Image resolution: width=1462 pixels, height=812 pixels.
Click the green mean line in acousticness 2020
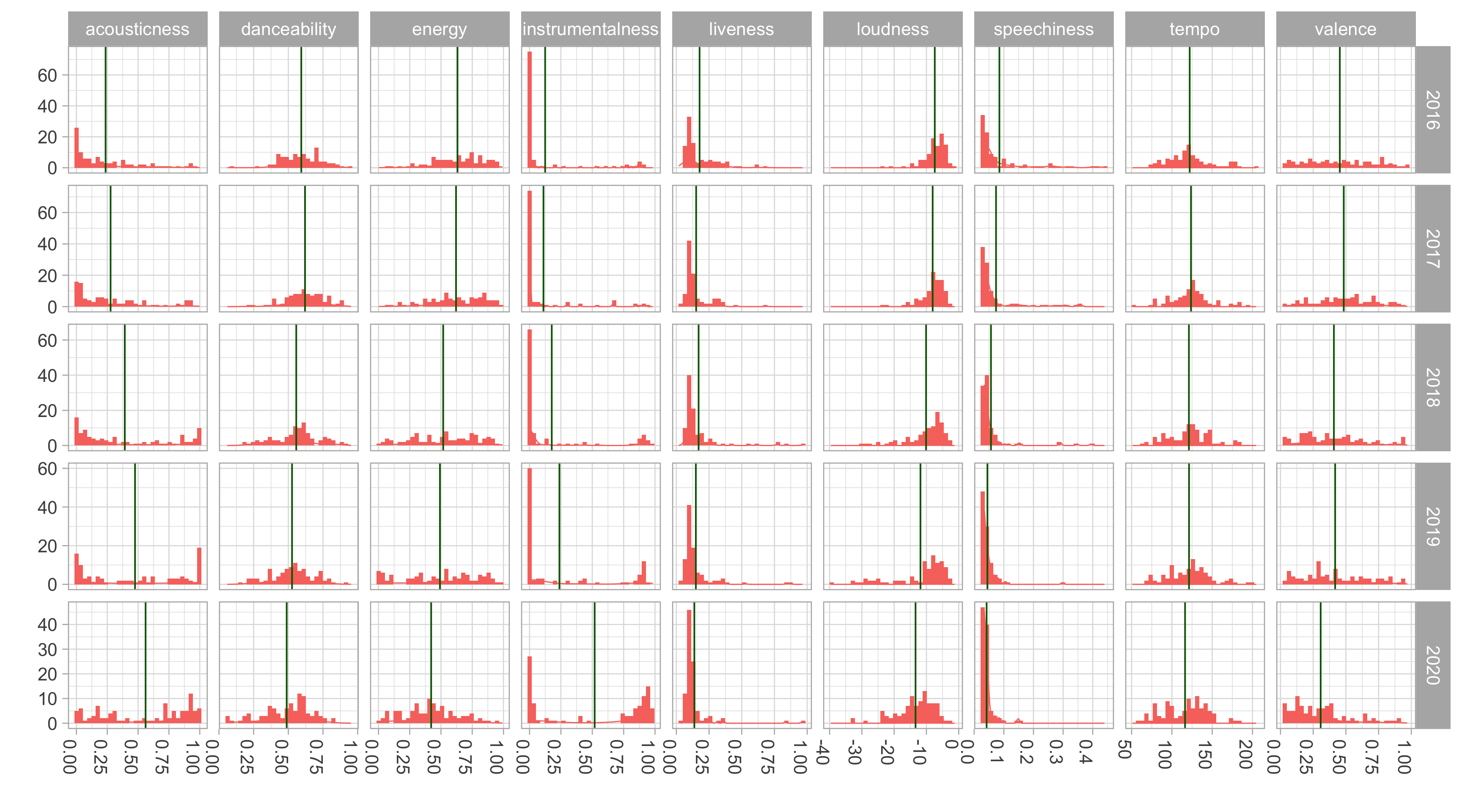pos(145,665)
